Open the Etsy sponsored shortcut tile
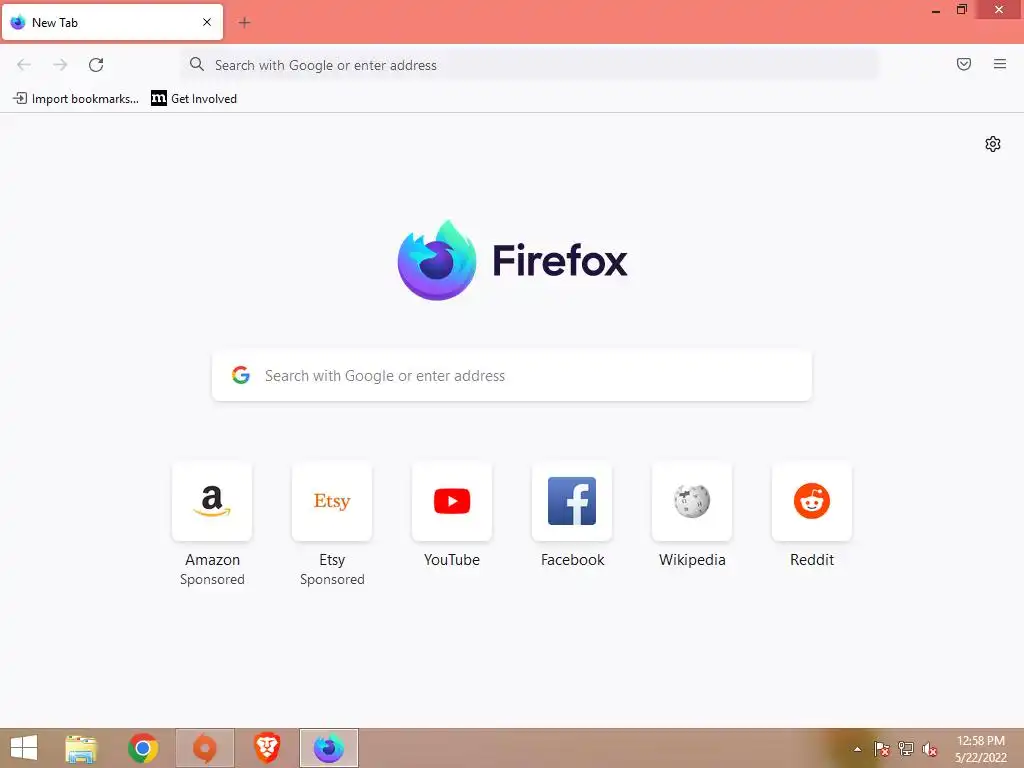 (332, 501)
